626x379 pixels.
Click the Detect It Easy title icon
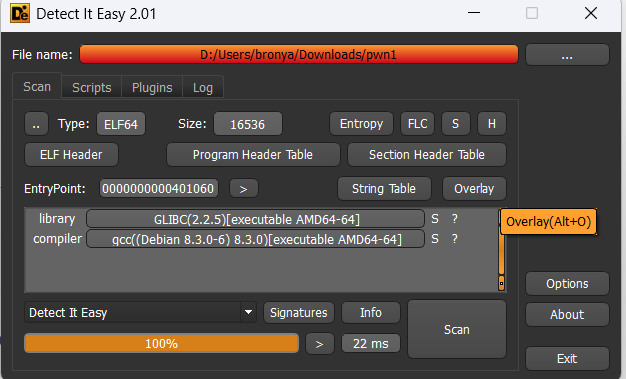pyautogui.click(x=20, y=13)
